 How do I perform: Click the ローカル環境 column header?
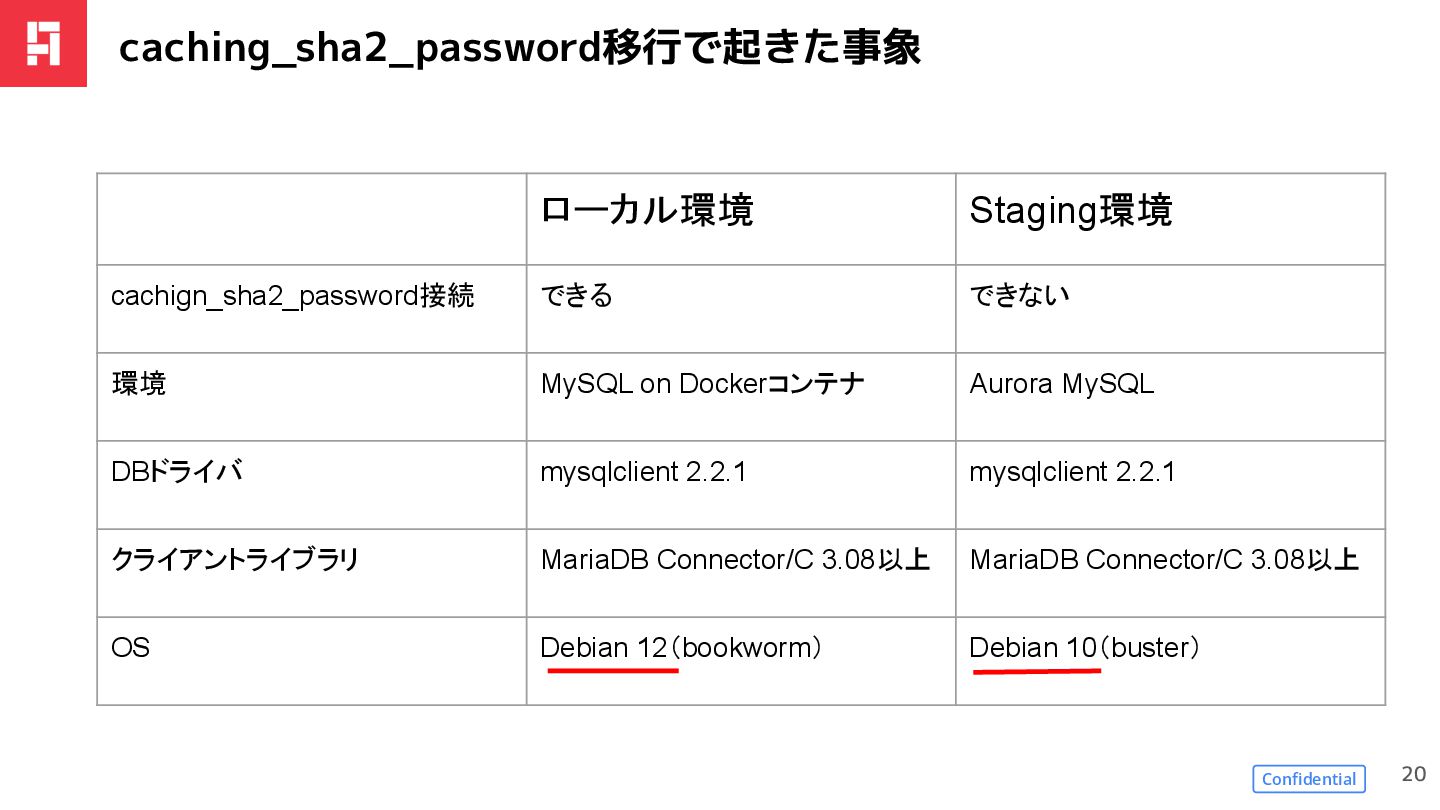point(646,211)
